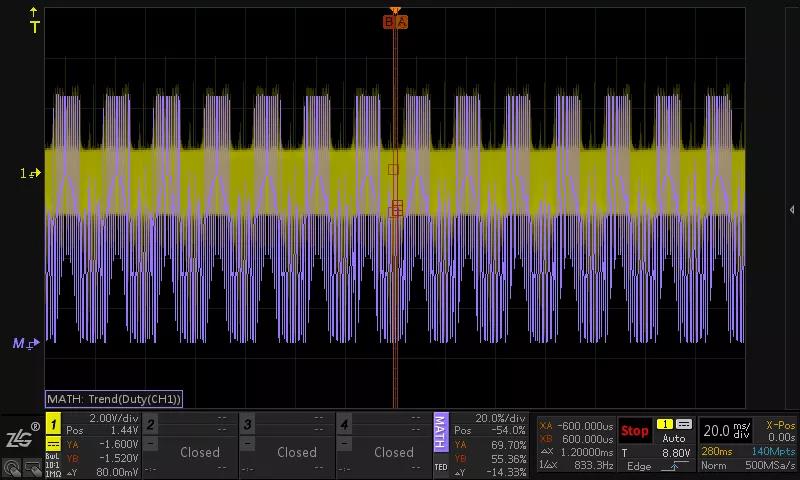Tap the single-finger touch mode icon

click(x=11, y=467)
